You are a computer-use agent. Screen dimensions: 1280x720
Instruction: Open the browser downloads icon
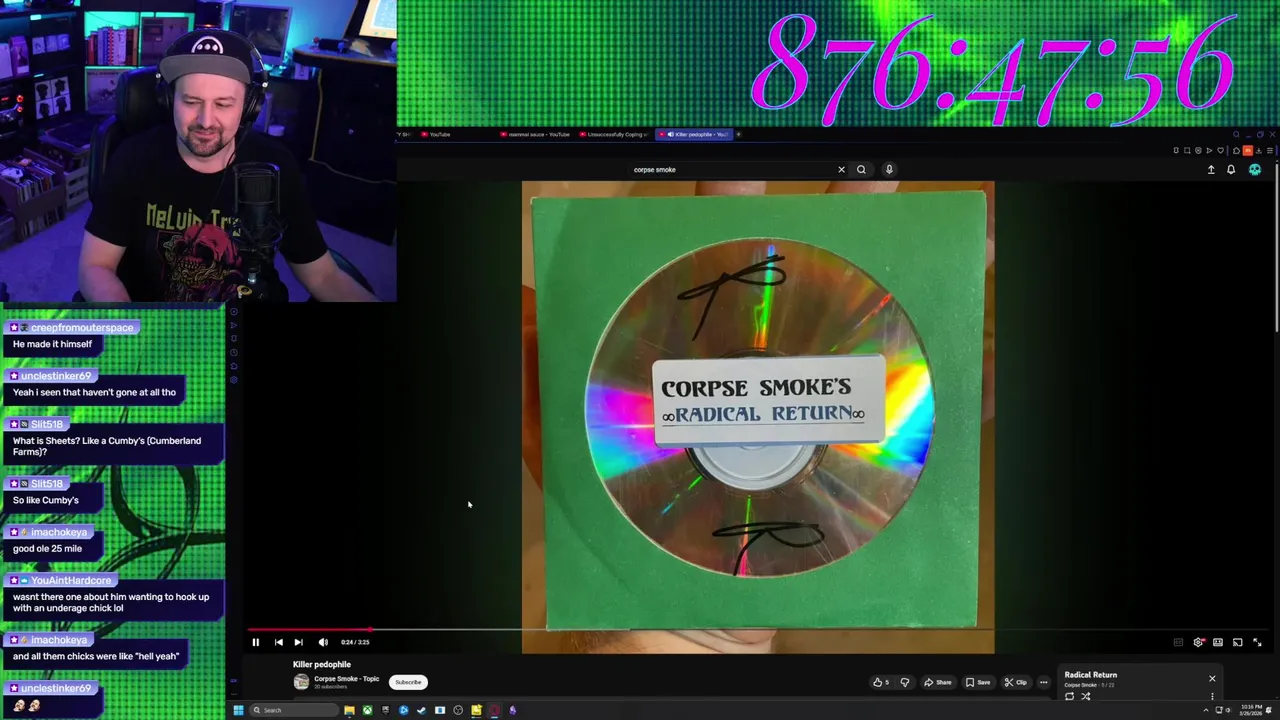point(1259,151)
